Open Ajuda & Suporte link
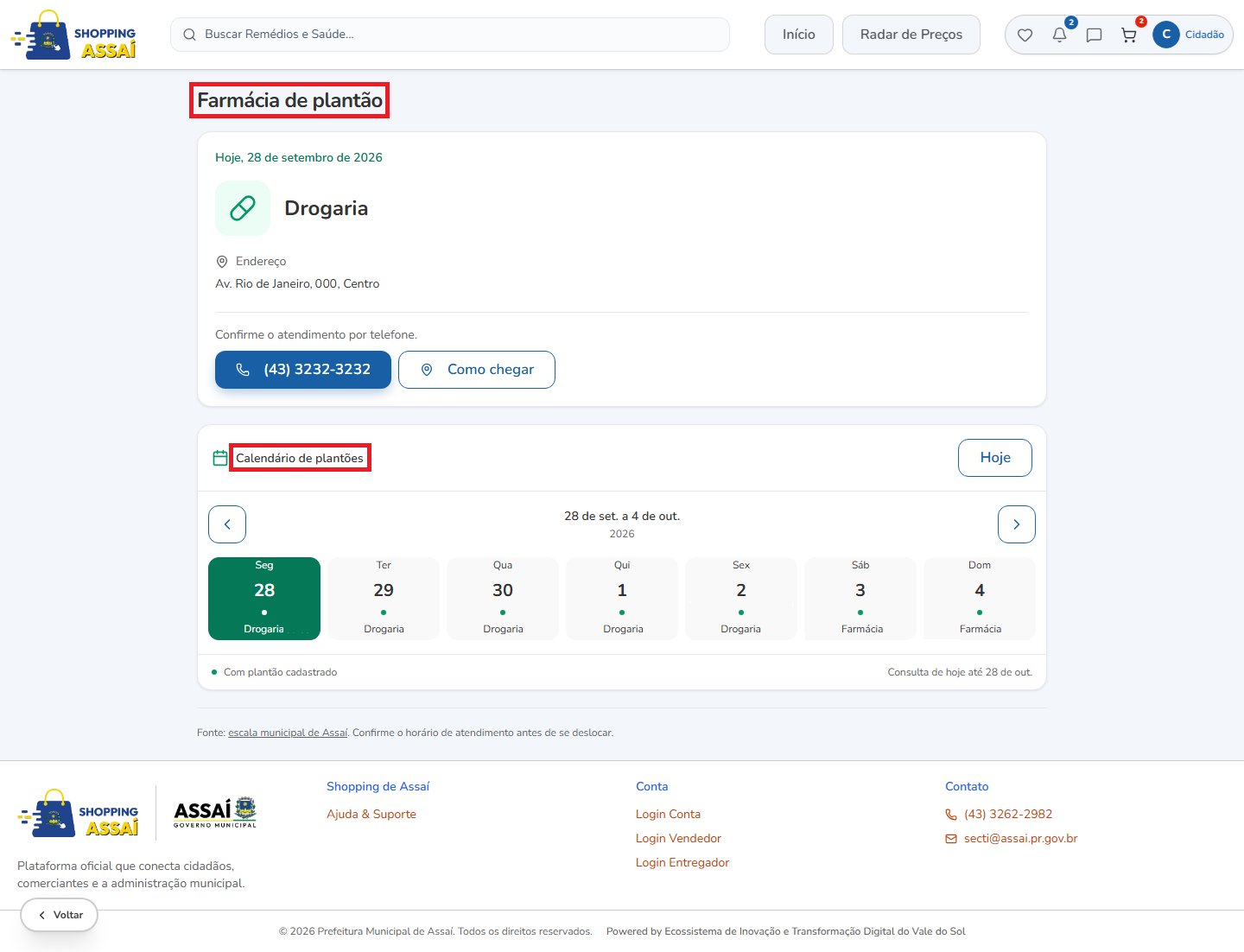This screenshot has width=1244, height=952. click(371, 814)
